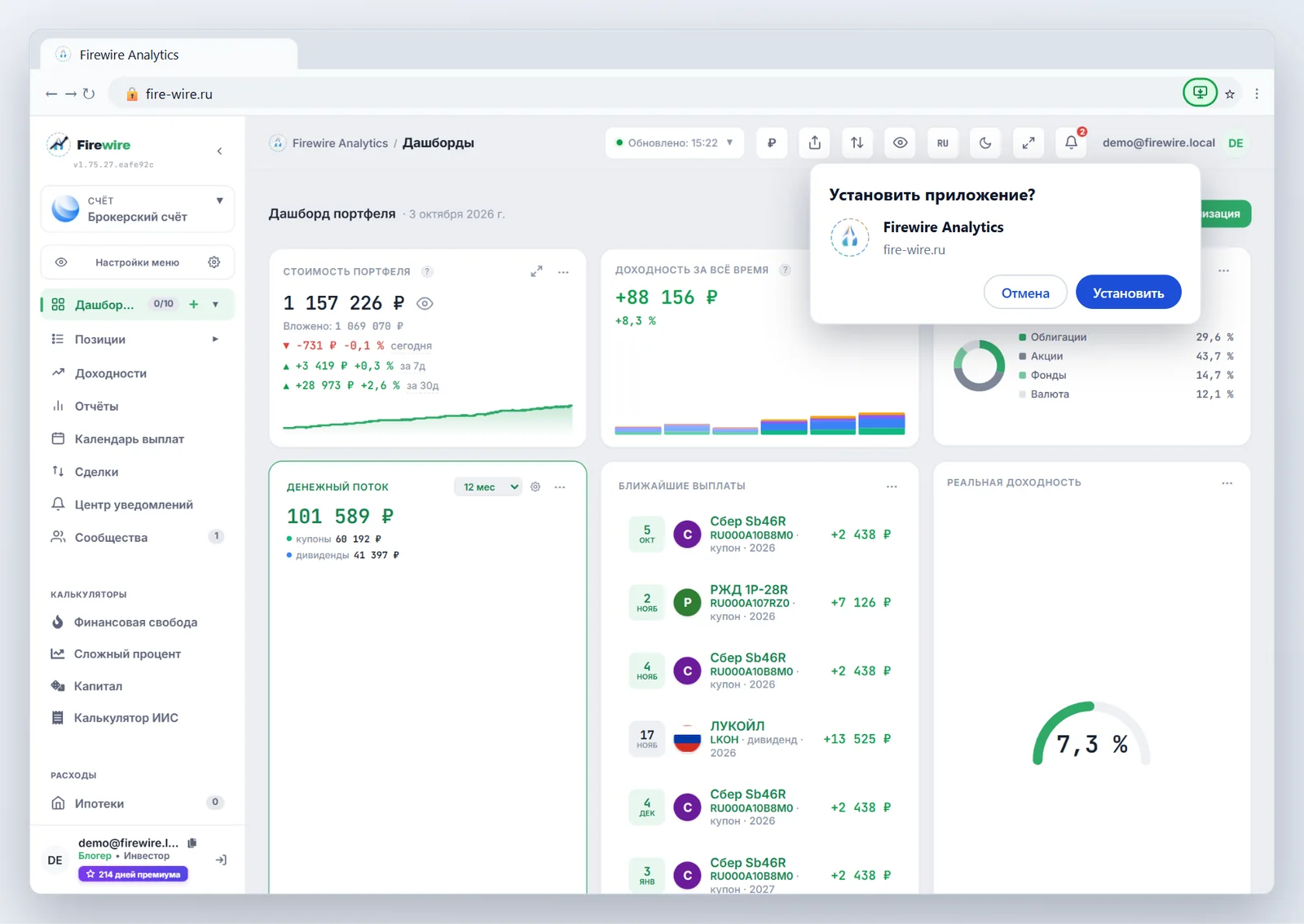Open Сделки menu item
Image resolution: width=1304 pixels, height=924 pixels.
point(138,472)
